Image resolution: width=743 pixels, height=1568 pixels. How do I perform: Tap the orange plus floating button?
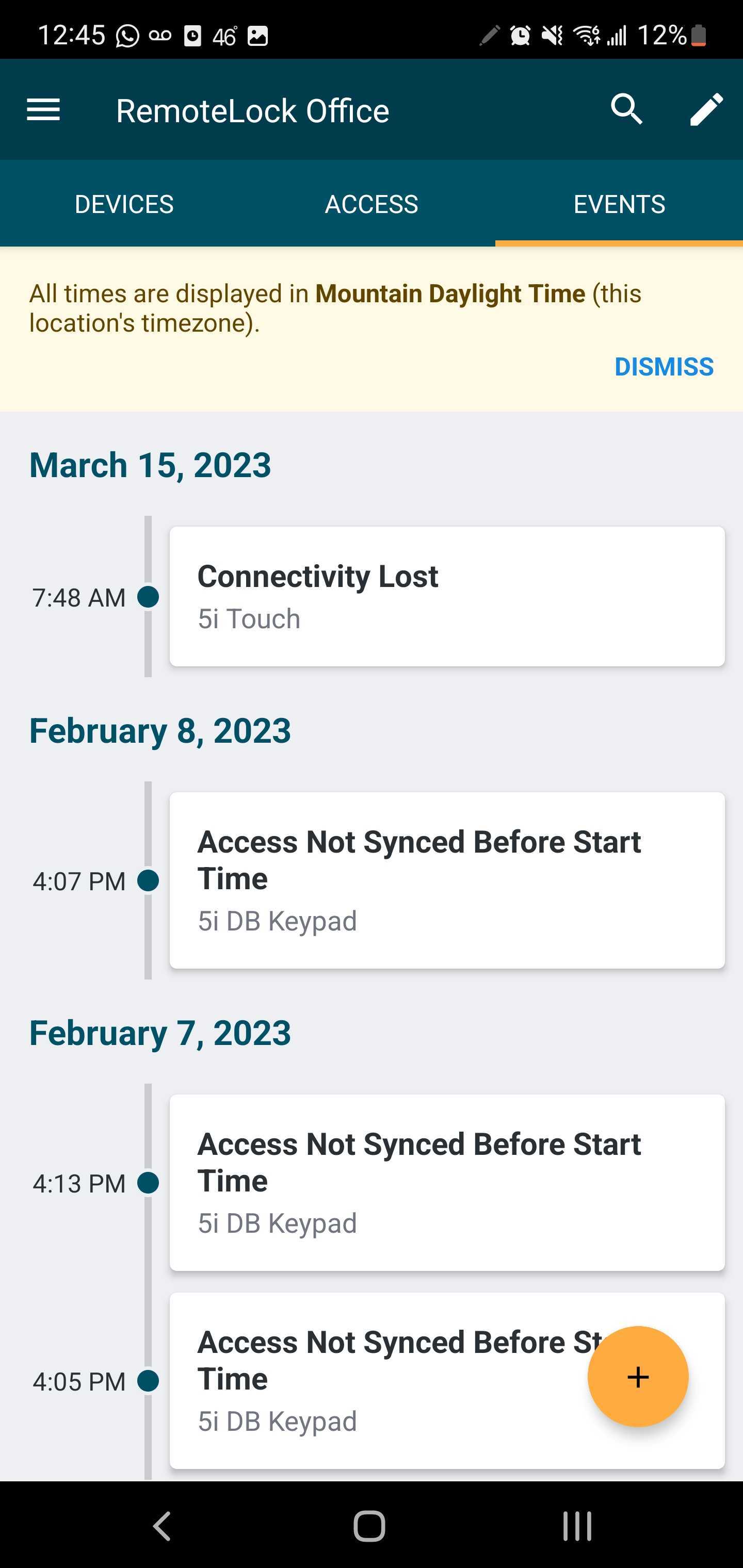pos(638,1376)
